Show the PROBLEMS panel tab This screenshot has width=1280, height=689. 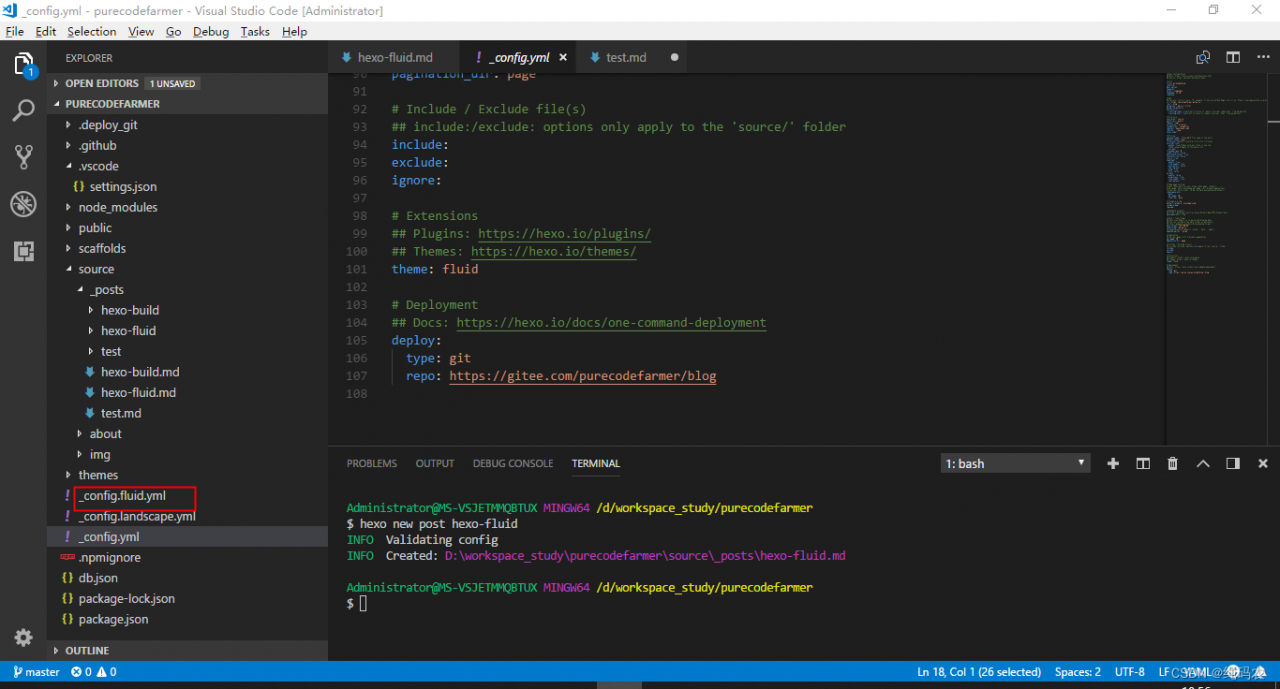click(372, 463)
